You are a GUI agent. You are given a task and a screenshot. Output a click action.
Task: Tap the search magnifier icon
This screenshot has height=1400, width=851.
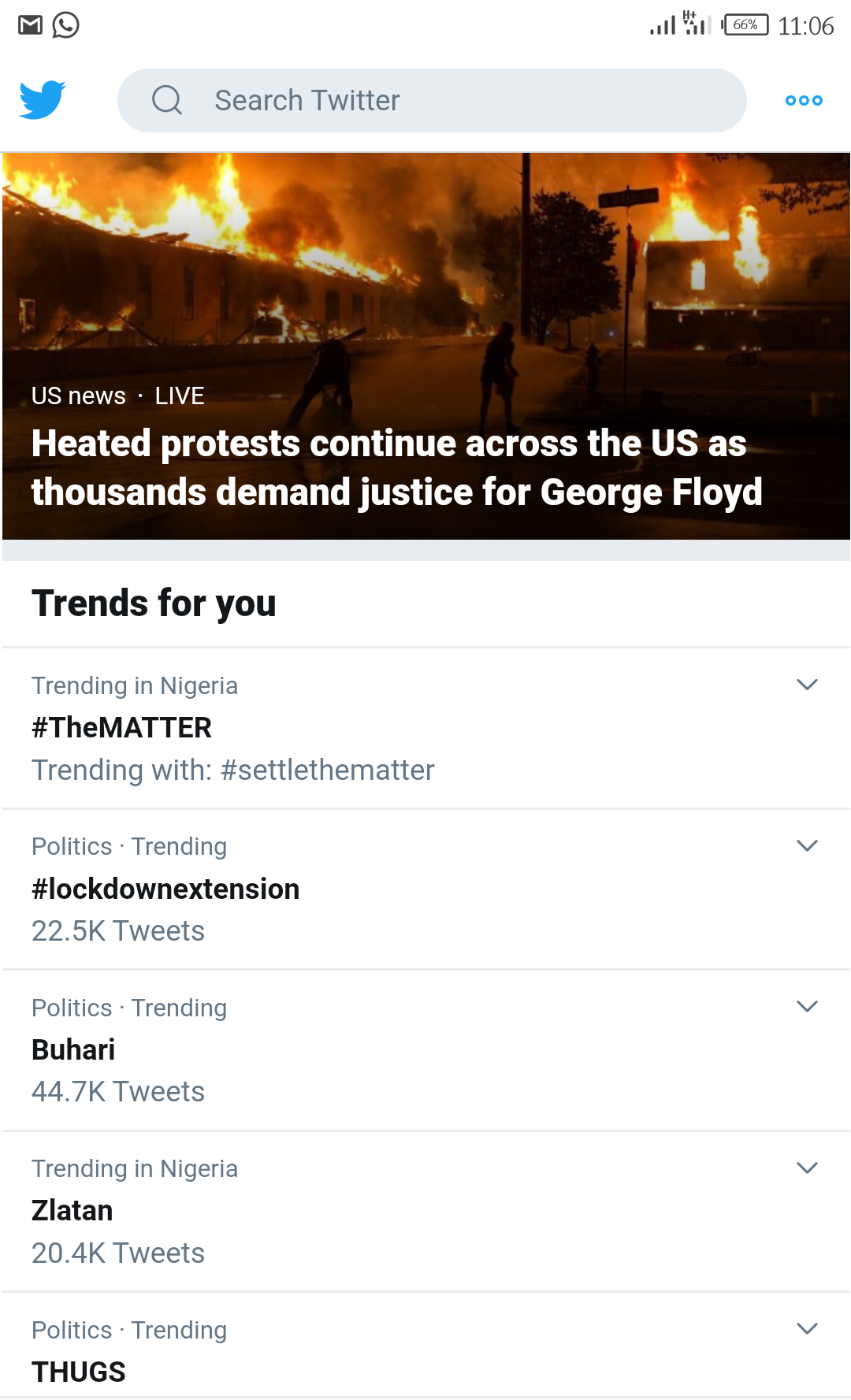point(167,100)
